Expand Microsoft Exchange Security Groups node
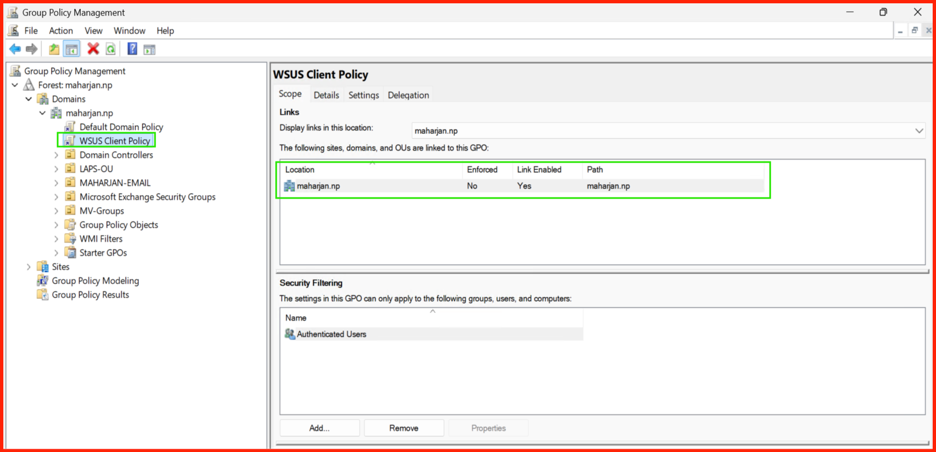The height and width of the screenshot is (452, 936). click(57, 196)
